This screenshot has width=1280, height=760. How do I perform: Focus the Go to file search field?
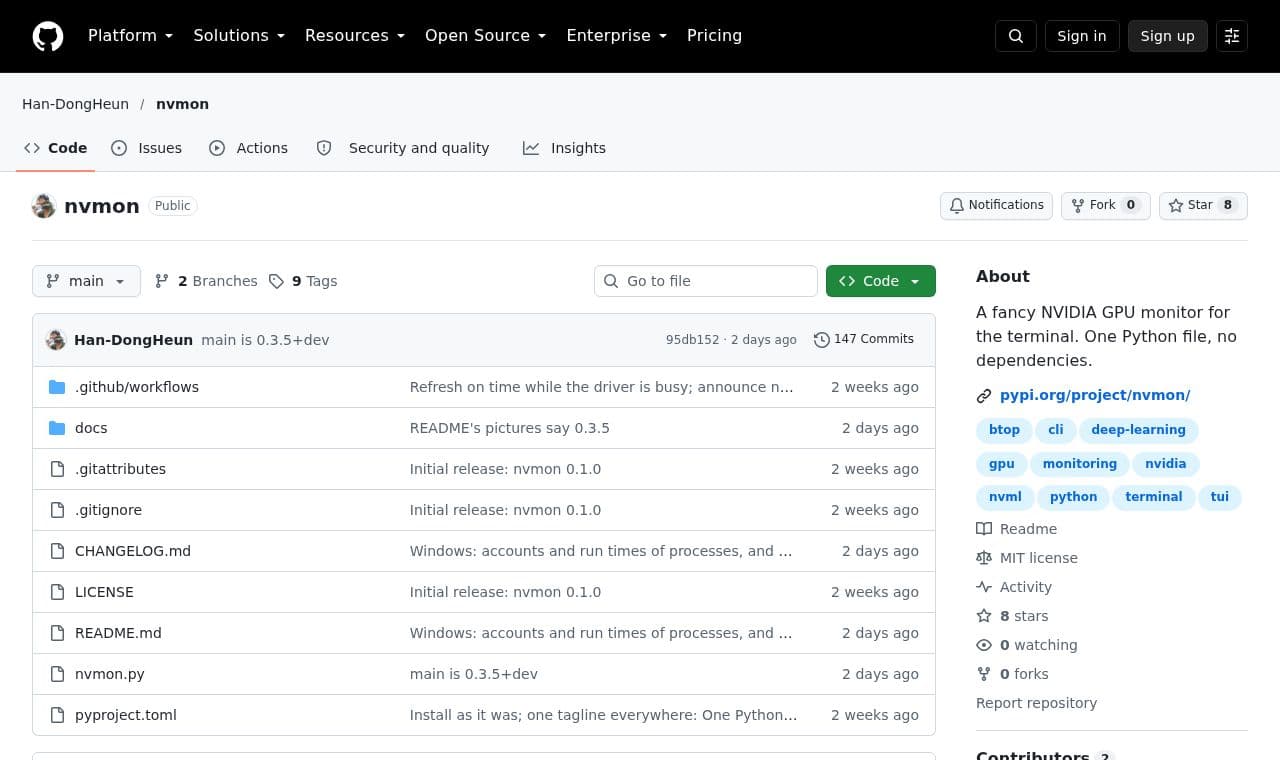tap(706, 281)
